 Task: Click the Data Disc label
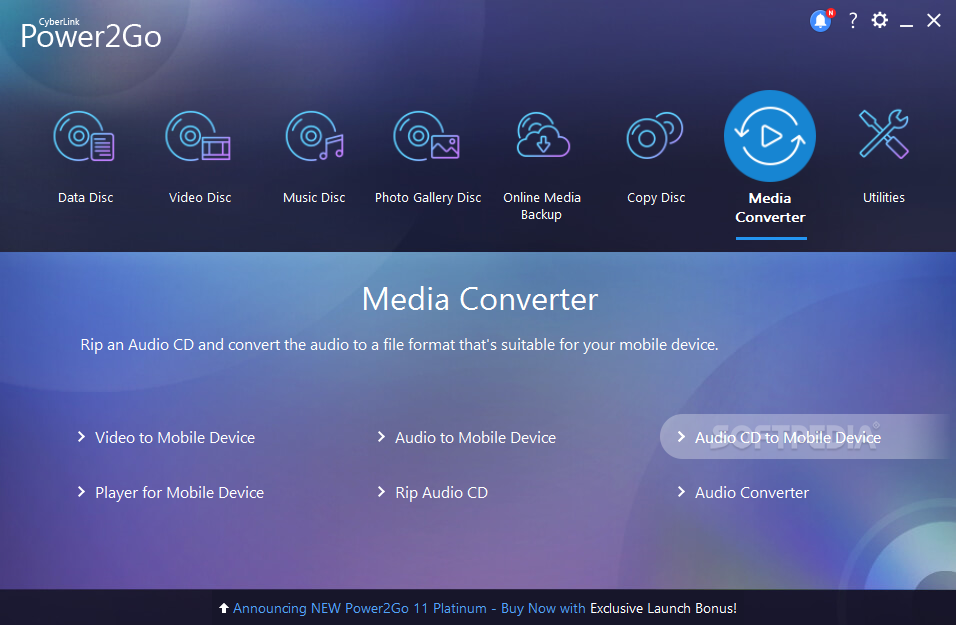tap(85, 198)
